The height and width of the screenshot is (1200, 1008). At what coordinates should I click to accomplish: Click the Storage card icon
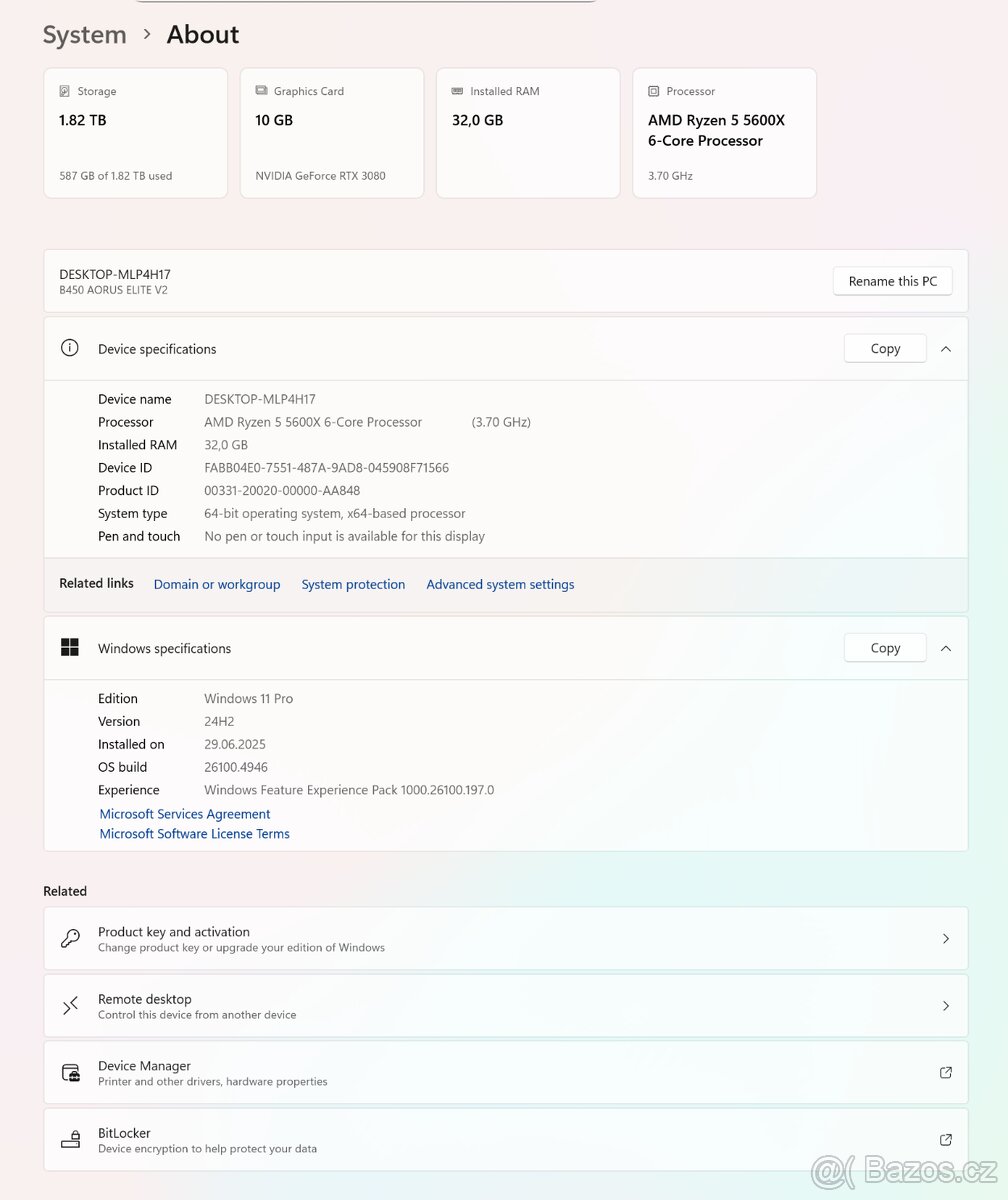pyautogui.click(x=65, y=91)
